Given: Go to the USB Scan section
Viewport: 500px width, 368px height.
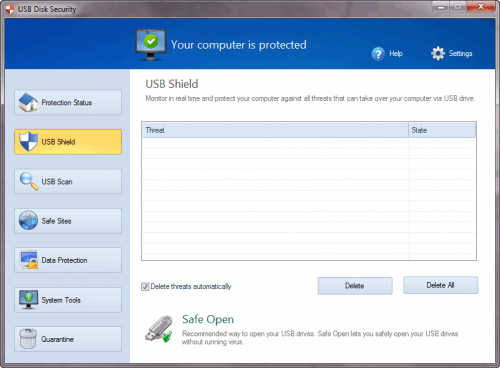Looking at the screenshot, I should tap(68, 181).
